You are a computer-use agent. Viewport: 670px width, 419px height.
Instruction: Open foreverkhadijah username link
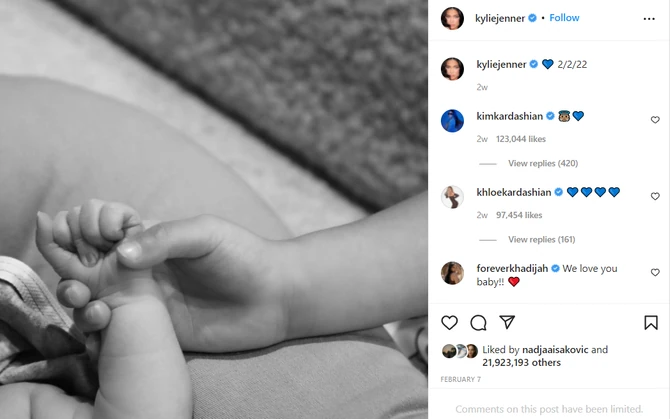(x=512, y=268)
